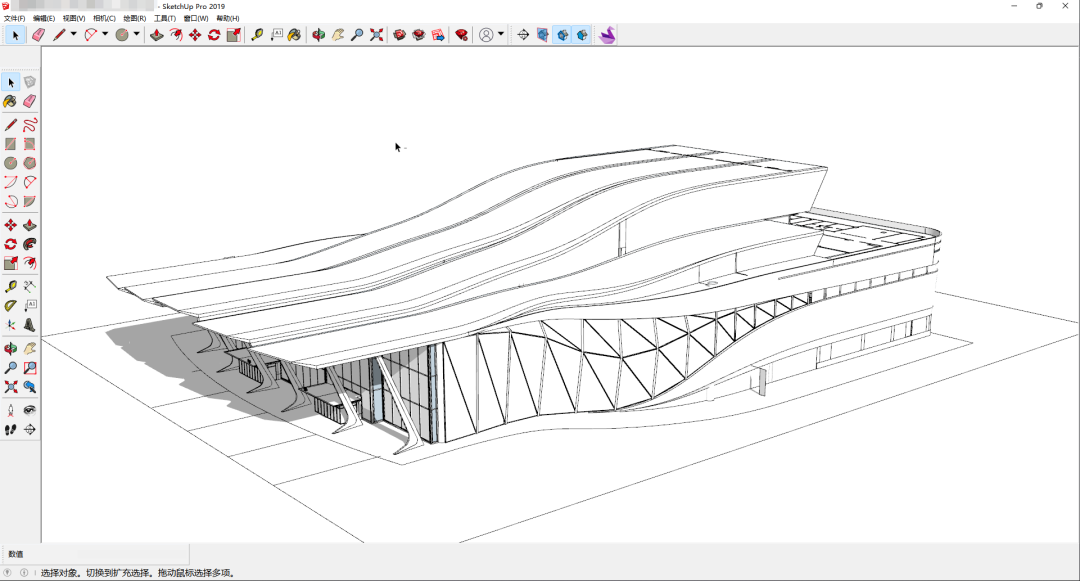This screenshot has height=581, width=1080.
Task: Choose the Move tool in top toolbar
Action: point(195,35)
